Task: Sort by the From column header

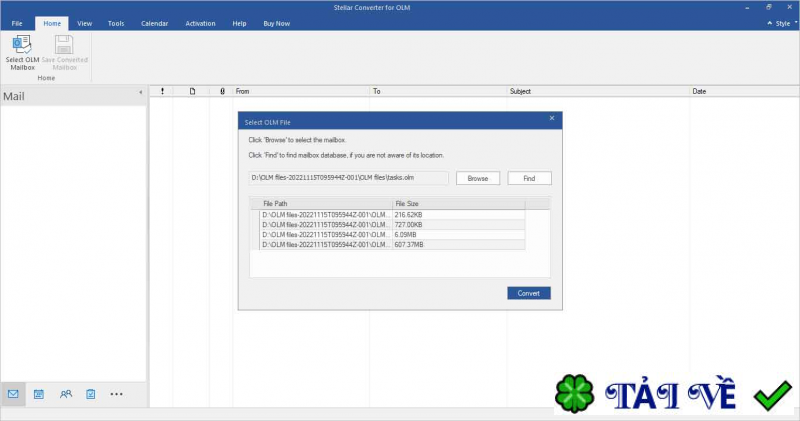Action: pos(301,91)
